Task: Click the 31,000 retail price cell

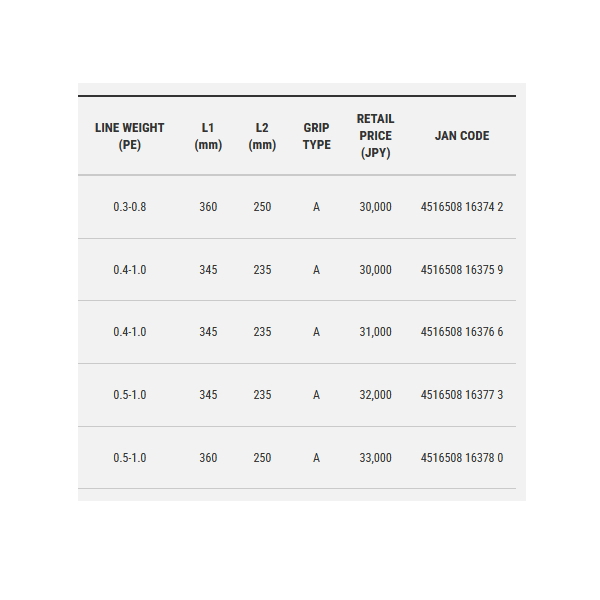Action: (375, 332)
